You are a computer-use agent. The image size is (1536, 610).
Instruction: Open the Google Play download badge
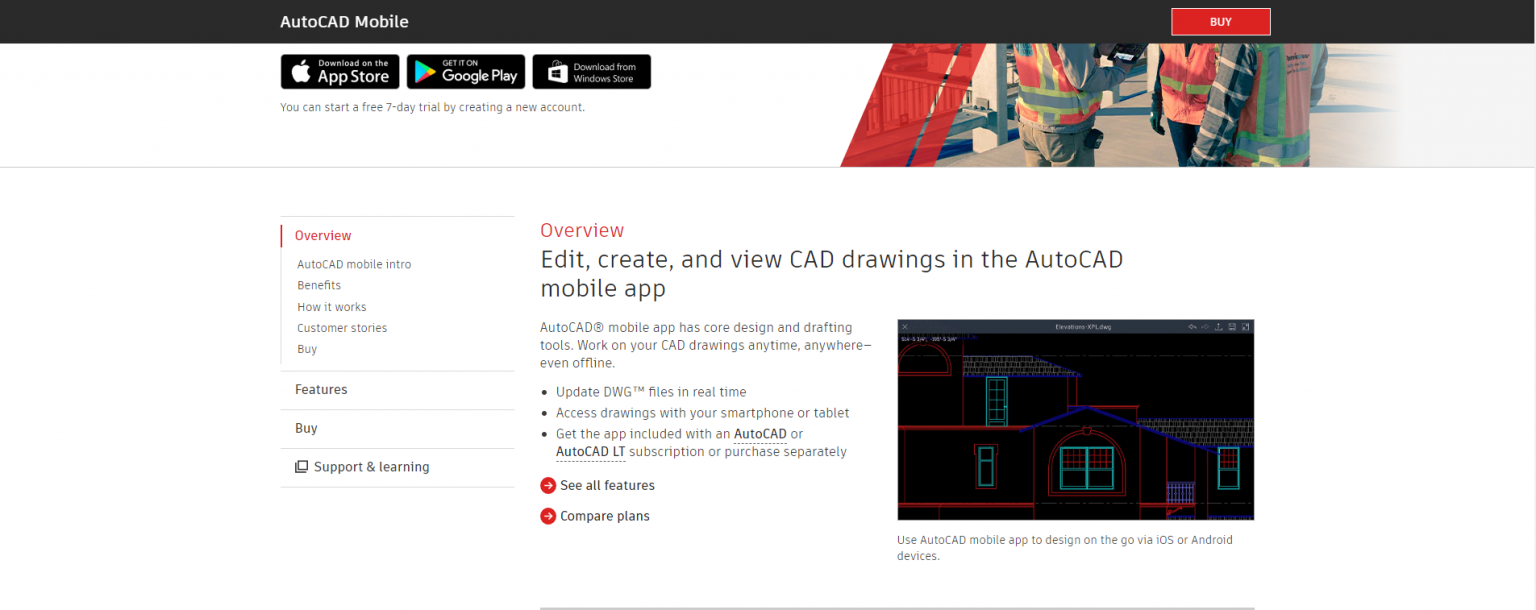click(466, 72)
